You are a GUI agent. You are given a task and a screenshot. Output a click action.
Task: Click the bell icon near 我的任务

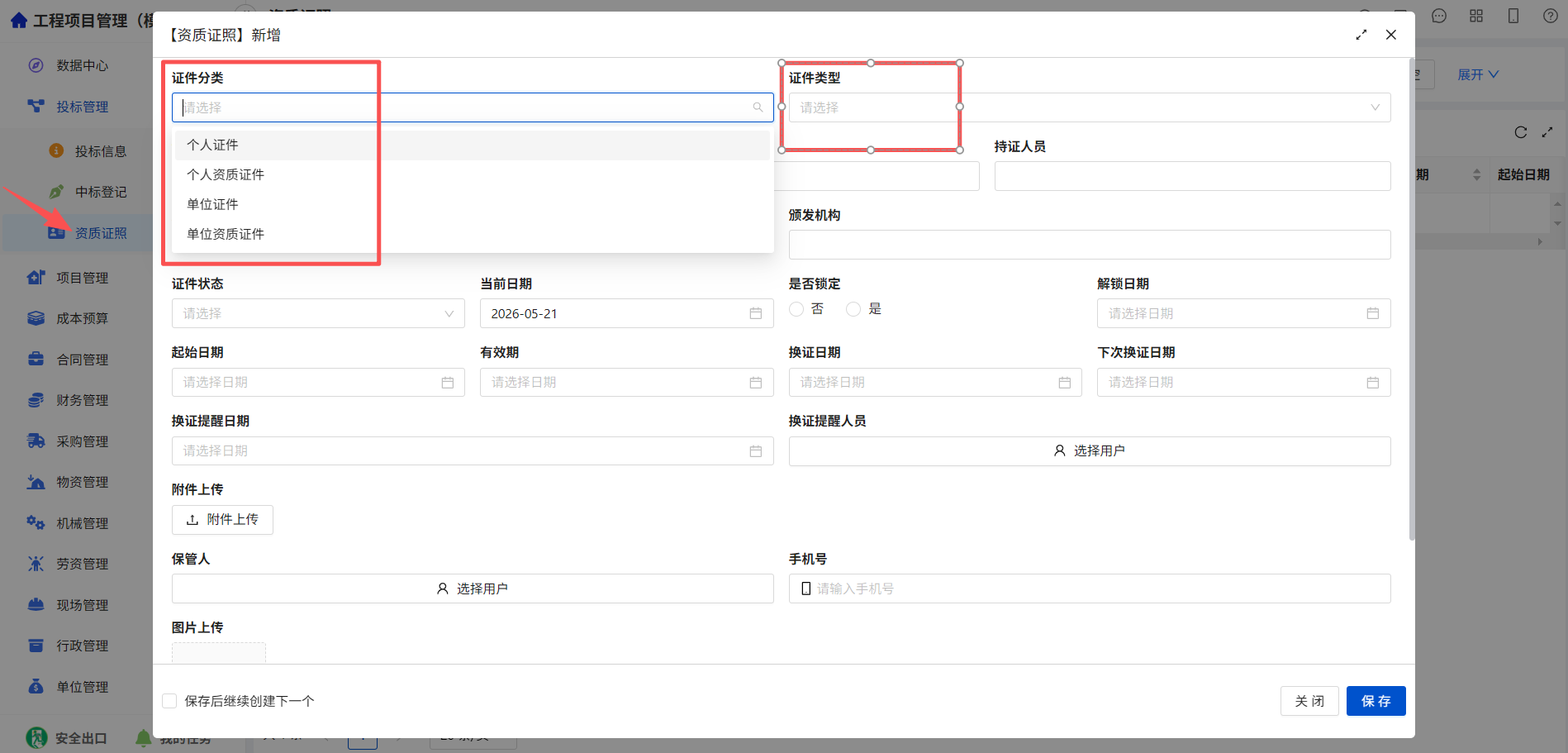click(144, 737)
